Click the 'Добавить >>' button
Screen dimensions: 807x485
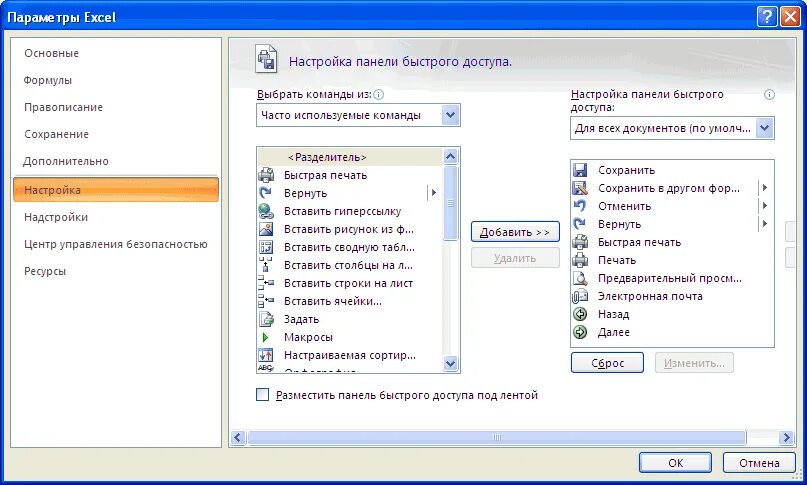(x=515, y=232)
